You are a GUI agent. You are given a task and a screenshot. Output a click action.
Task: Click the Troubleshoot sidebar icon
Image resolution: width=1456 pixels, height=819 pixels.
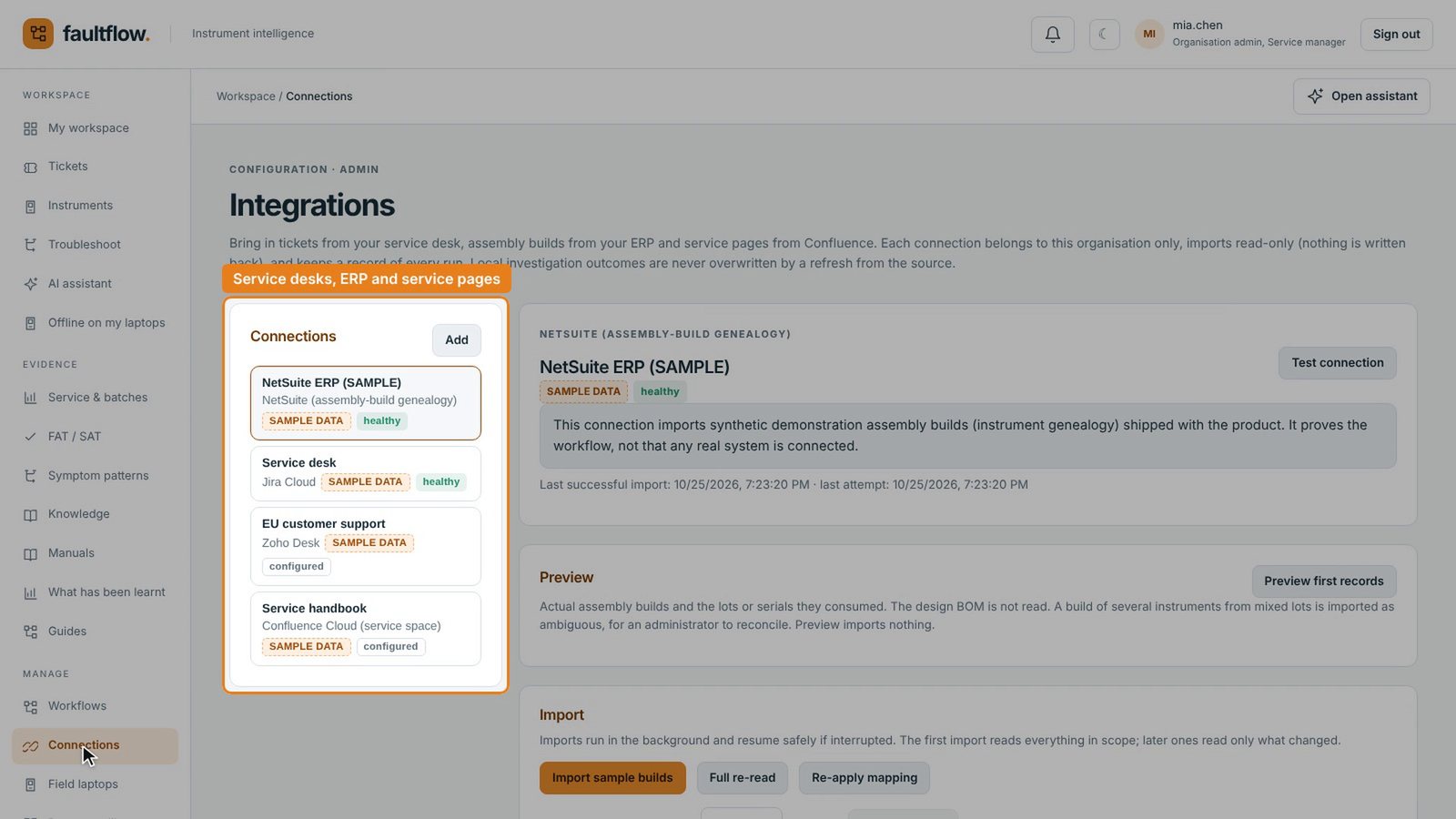pyautogui.click(x=30, y=245)
